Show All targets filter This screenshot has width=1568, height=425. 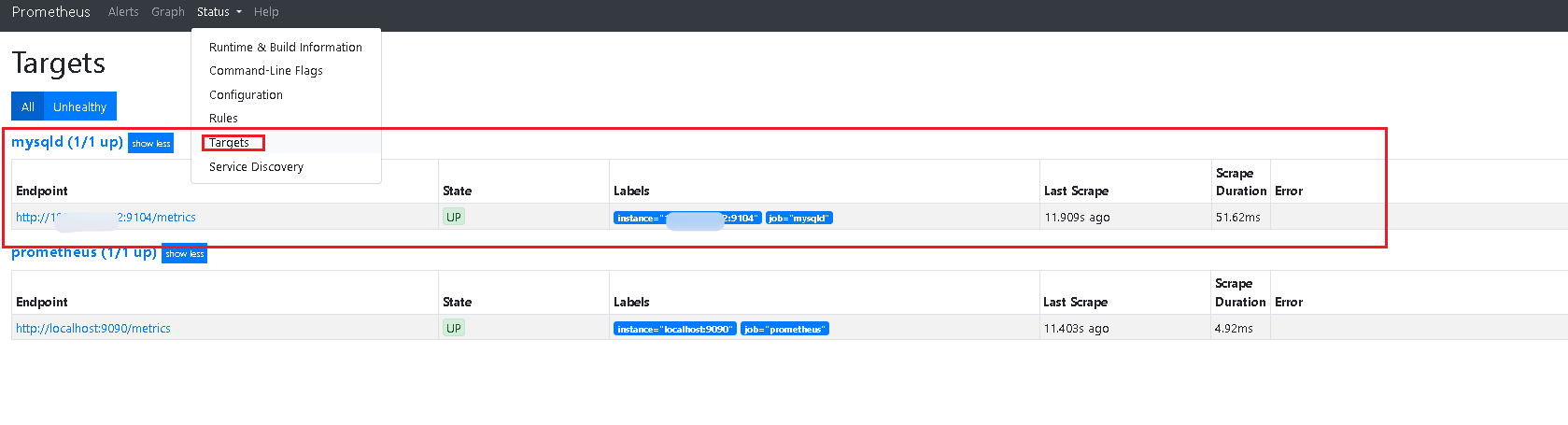(x=28, y=106)
